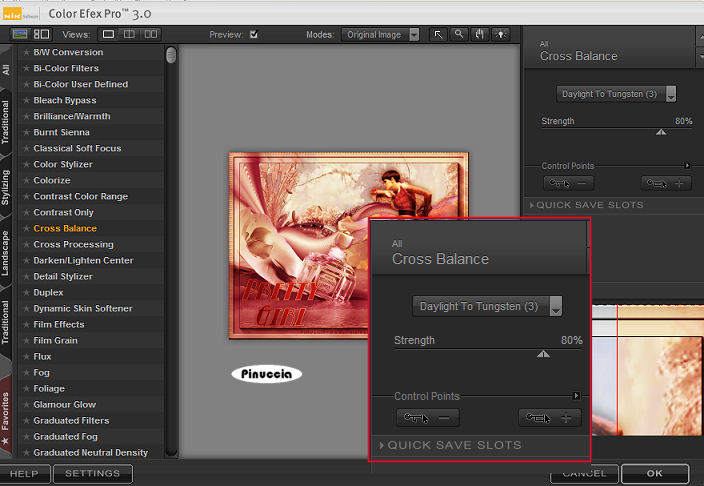
Task: Toggle favorite star for Film Grain
Action: (26, 340)
